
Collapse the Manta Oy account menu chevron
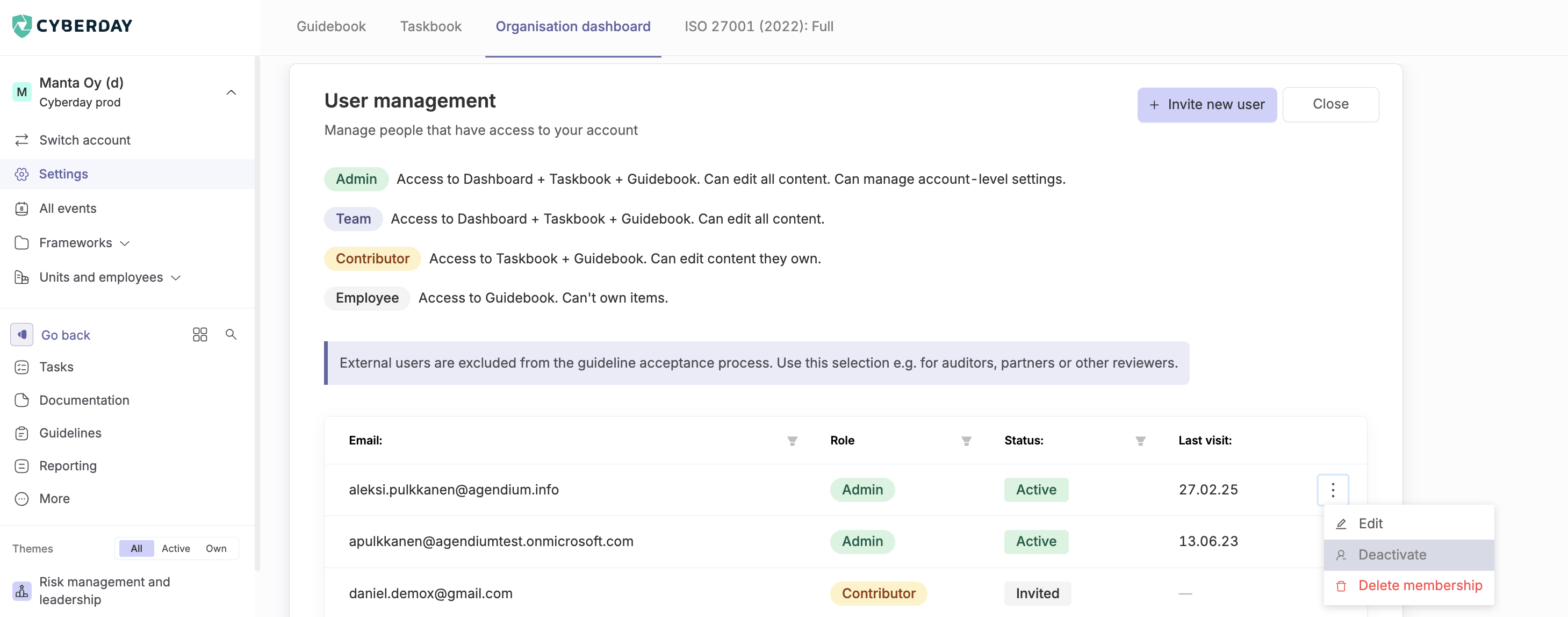(x=231, y=92)
